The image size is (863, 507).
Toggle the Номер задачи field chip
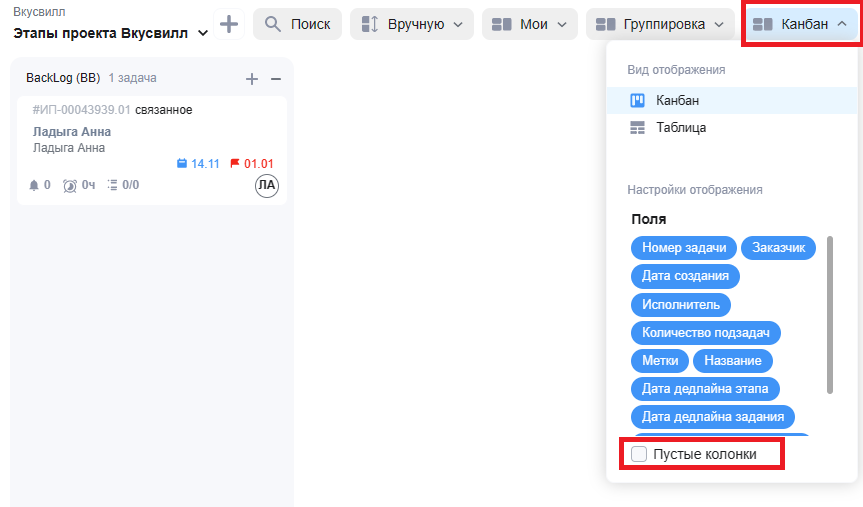[684, 248]
